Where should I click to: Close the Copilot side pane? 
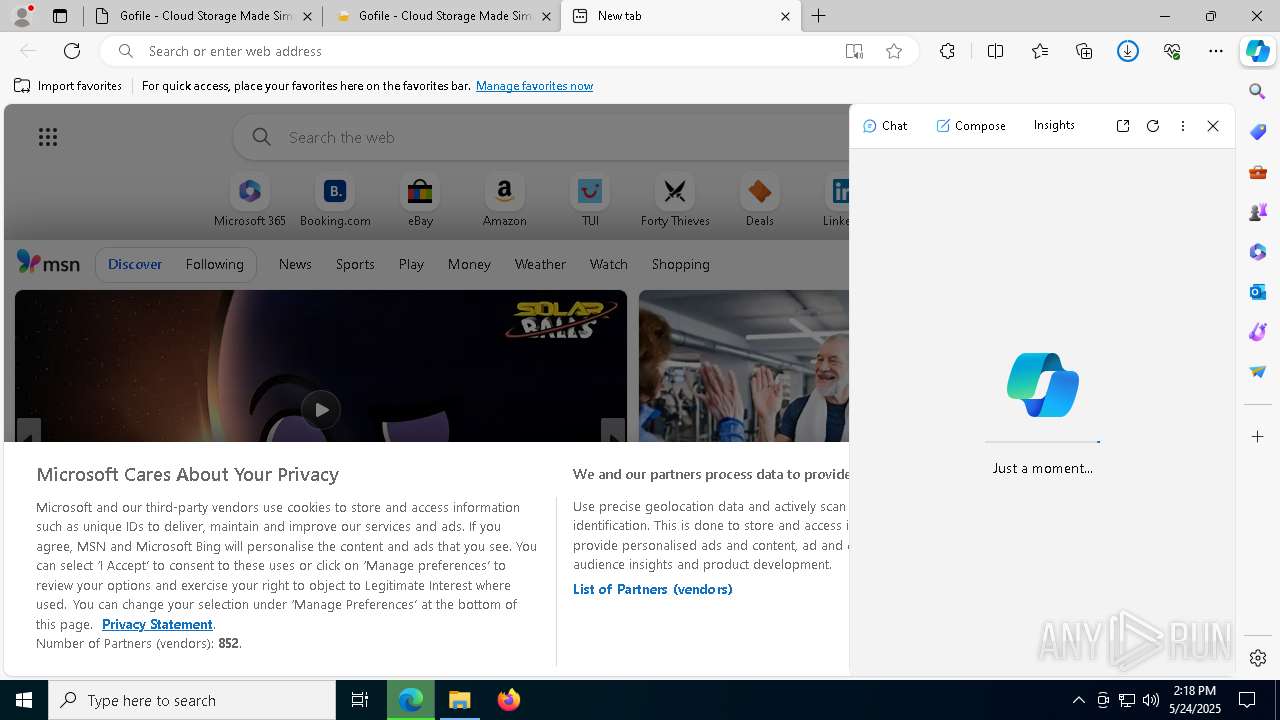pos(1213,126)
